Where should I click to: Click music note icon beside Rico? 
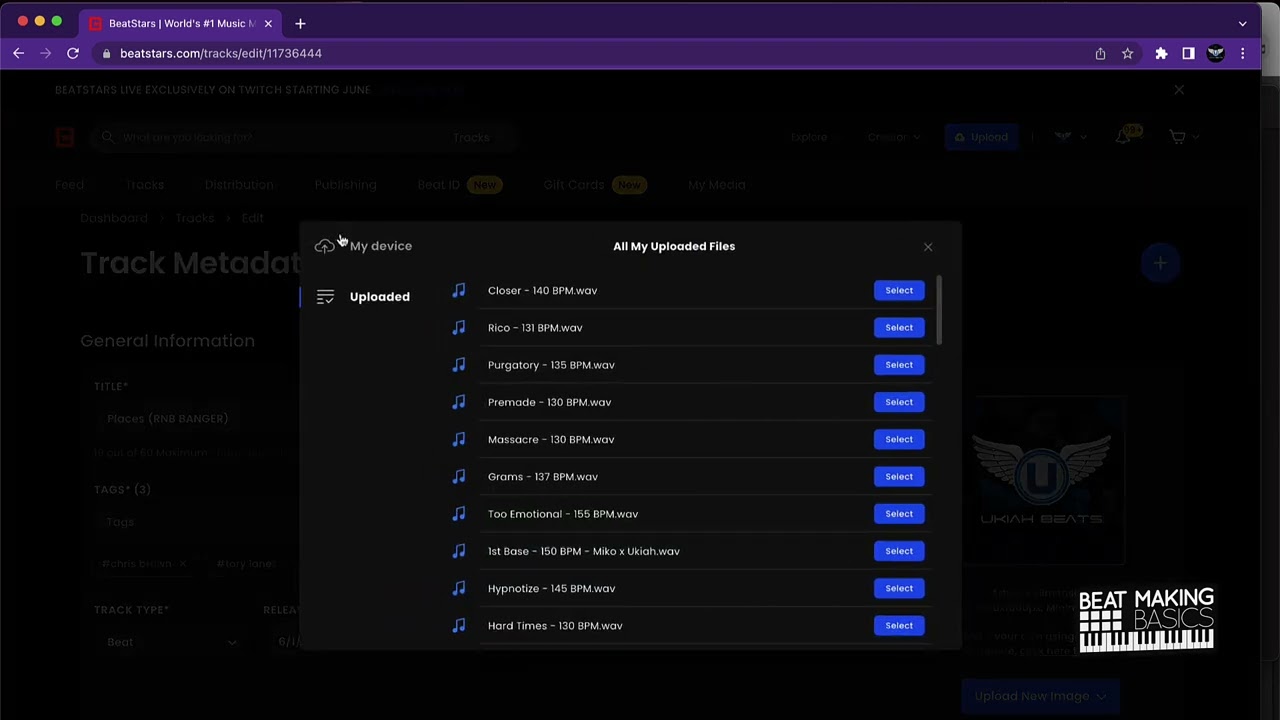pyautogui.click(x=459, y=327)
